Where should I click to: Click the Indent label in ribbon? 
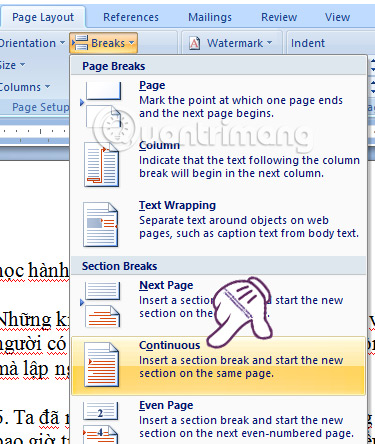pos(308,43)
